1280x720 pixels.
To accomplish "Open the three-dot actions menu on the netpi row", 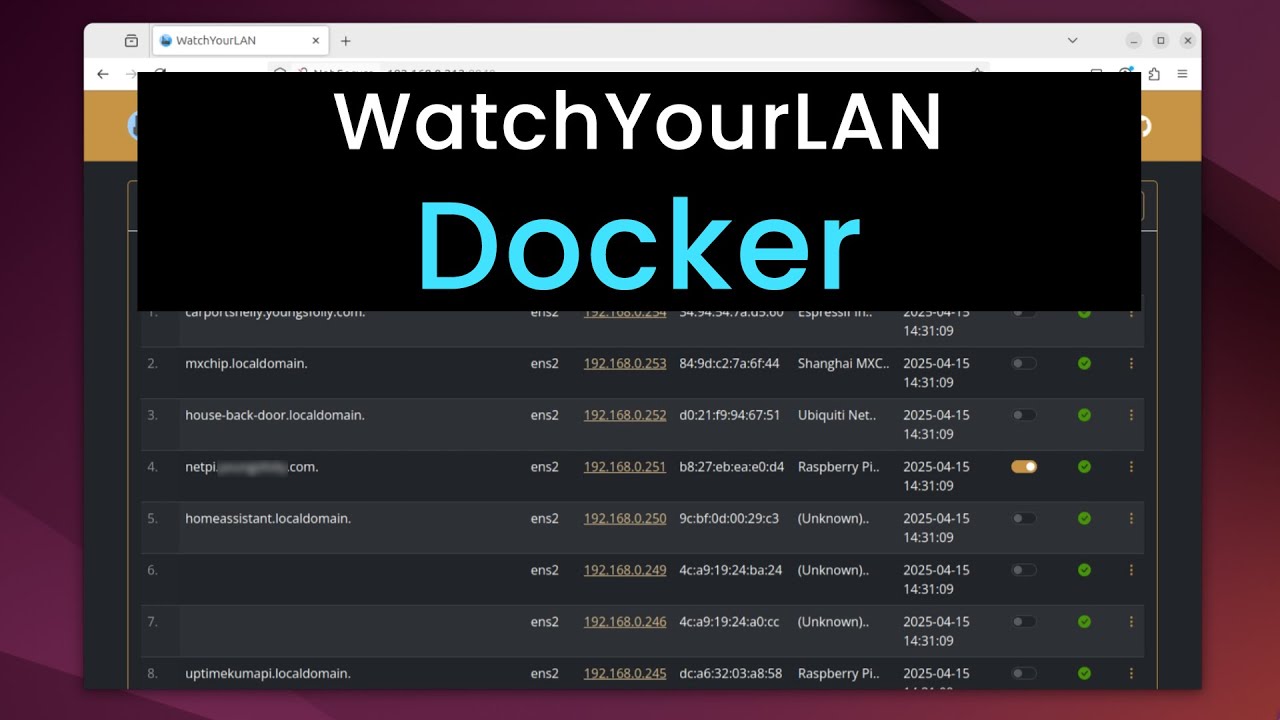I will coord(1131,466).
